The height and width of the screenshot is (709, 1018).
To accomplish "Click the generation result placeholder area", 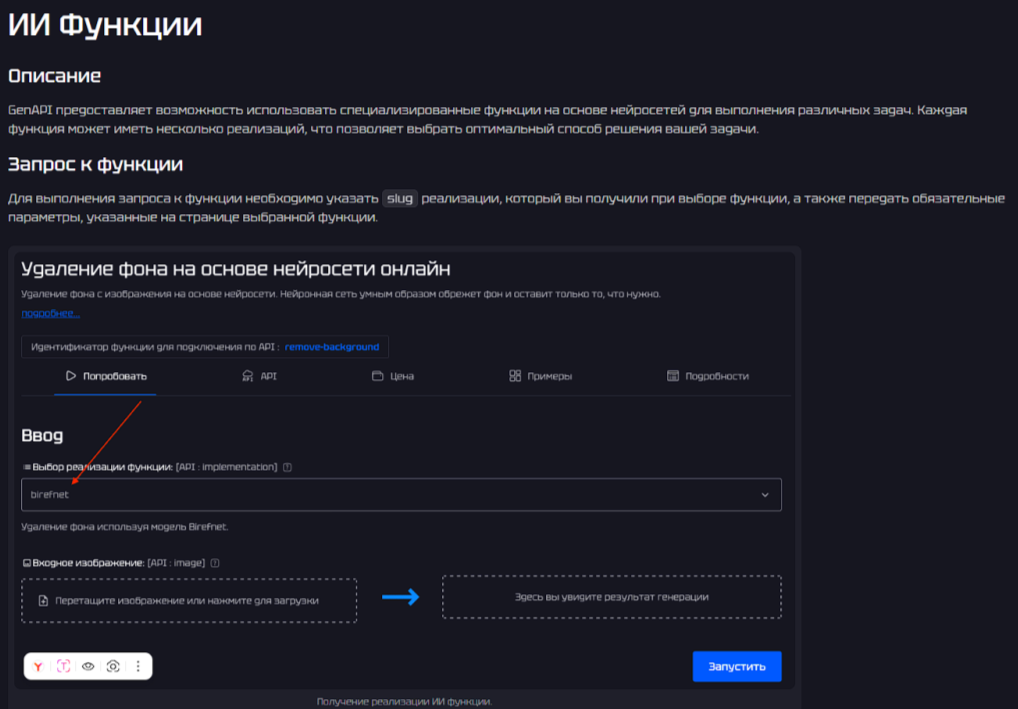I will [611, 597].
